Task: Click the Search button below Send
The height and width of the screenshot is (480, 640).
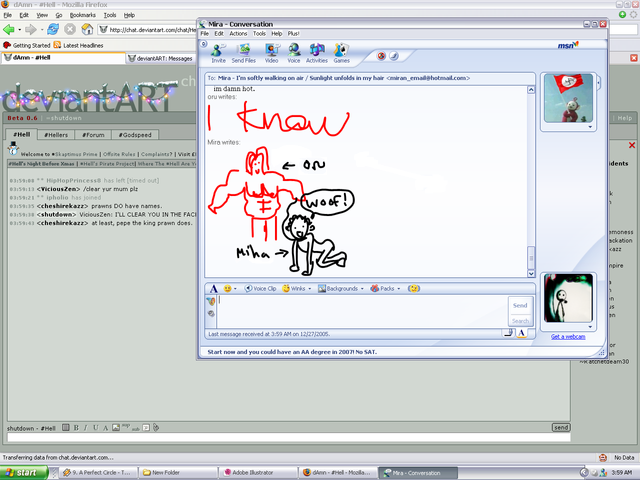Action: (x=520, y=321)
